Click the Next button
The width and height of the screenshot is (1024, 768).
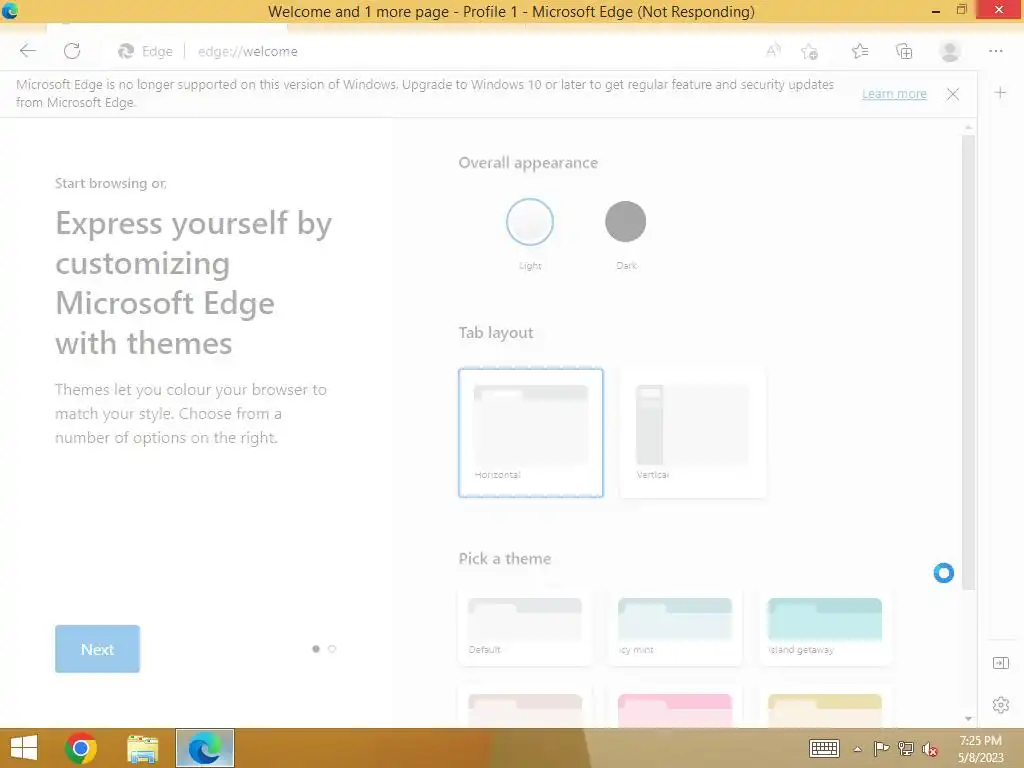(x=97, y=648)
